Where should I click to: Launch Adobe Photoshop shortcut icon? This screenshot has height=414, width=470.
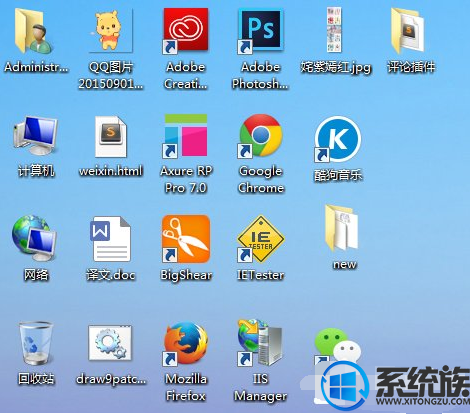coord(260,31)
